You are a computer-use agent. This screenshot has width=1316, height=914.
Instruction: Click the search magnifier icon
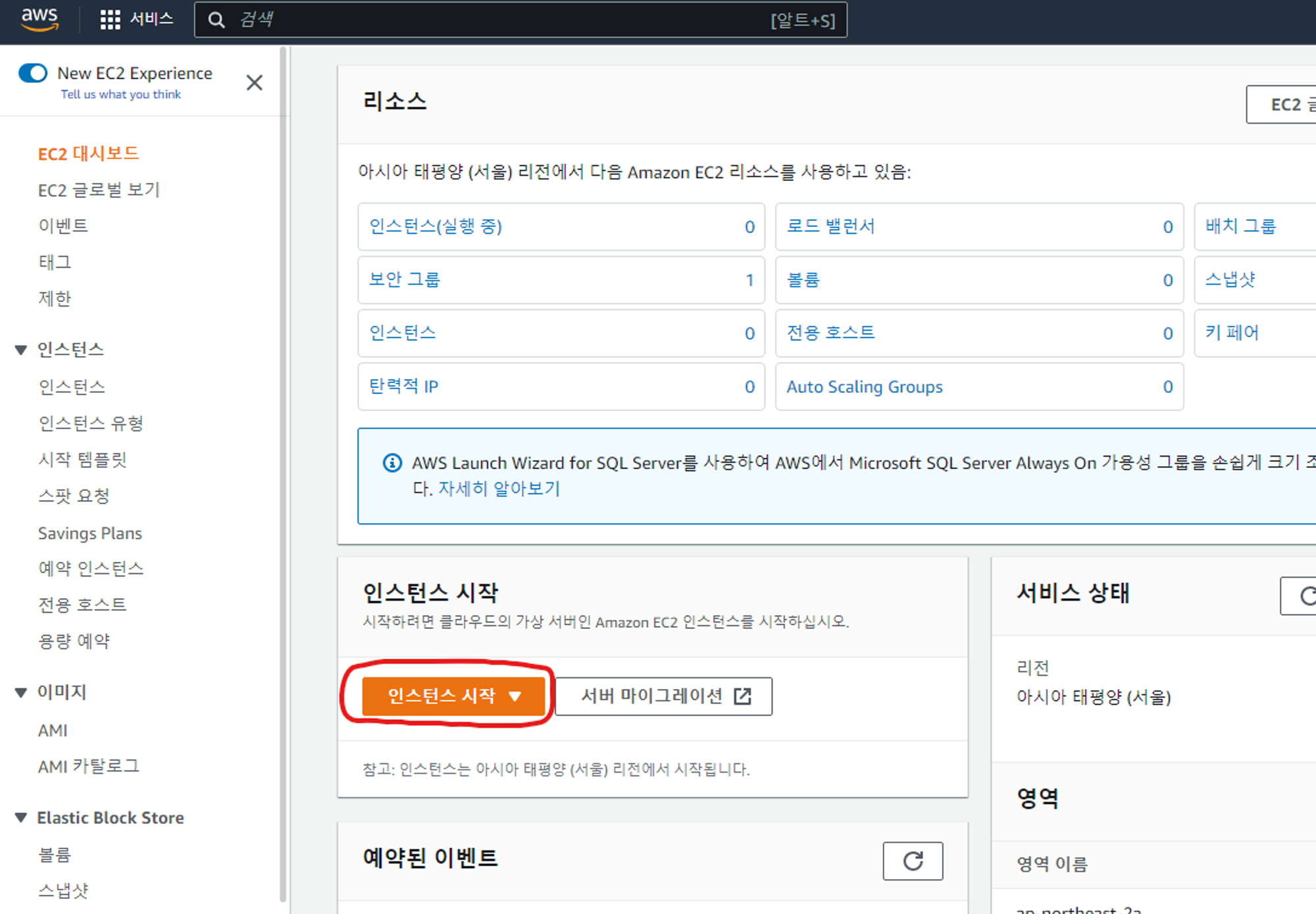pos(216,20)
